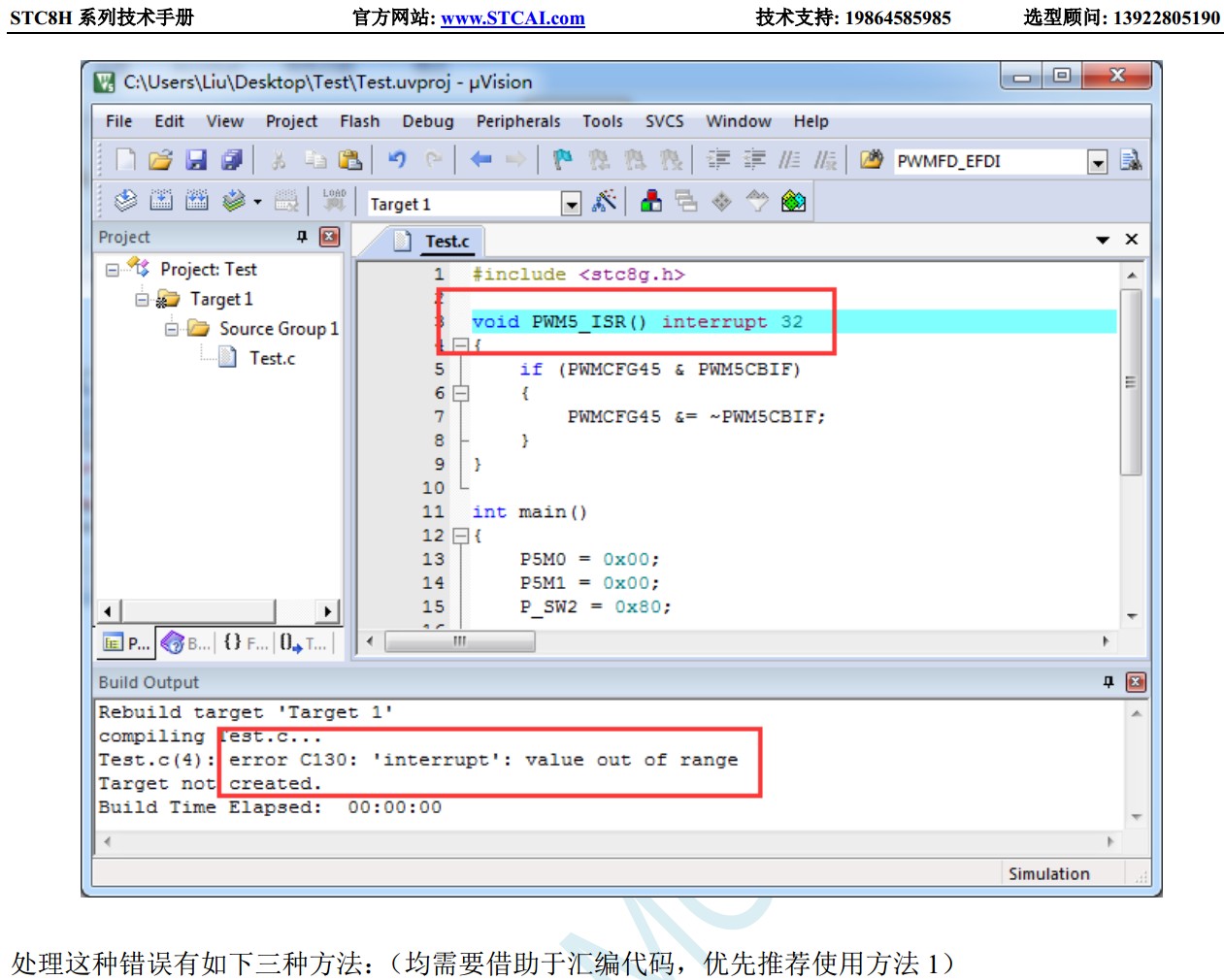This screenshot has width=1224, height=980.
Task: Unindent the selected lines icon
Action: coord(754,160)
